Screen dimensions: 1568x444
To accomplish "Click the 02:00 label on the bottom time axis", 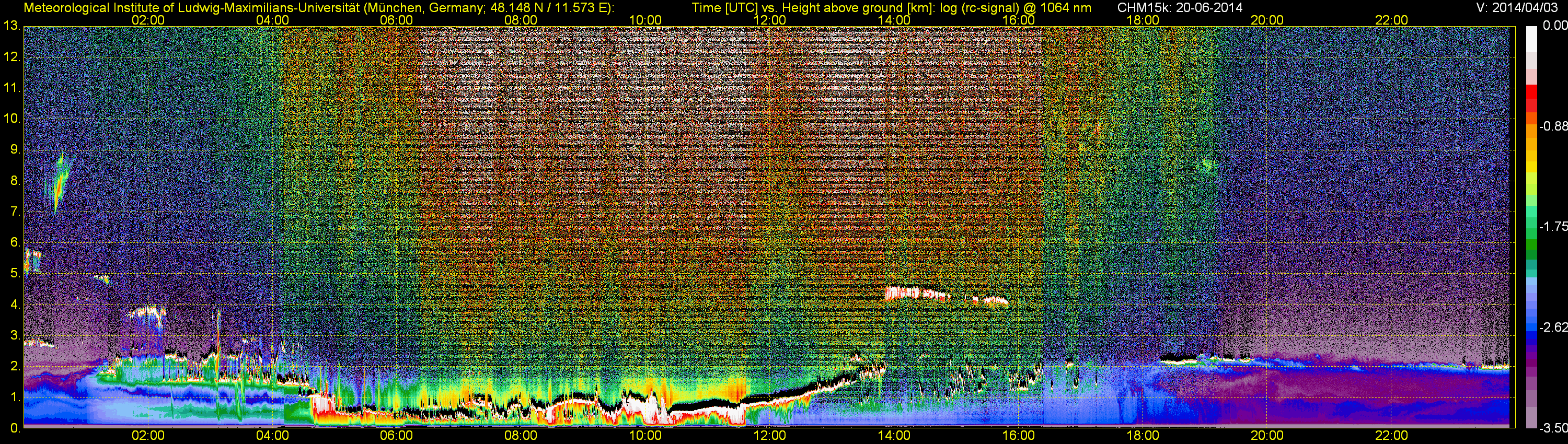I will (x=148, y=436).
